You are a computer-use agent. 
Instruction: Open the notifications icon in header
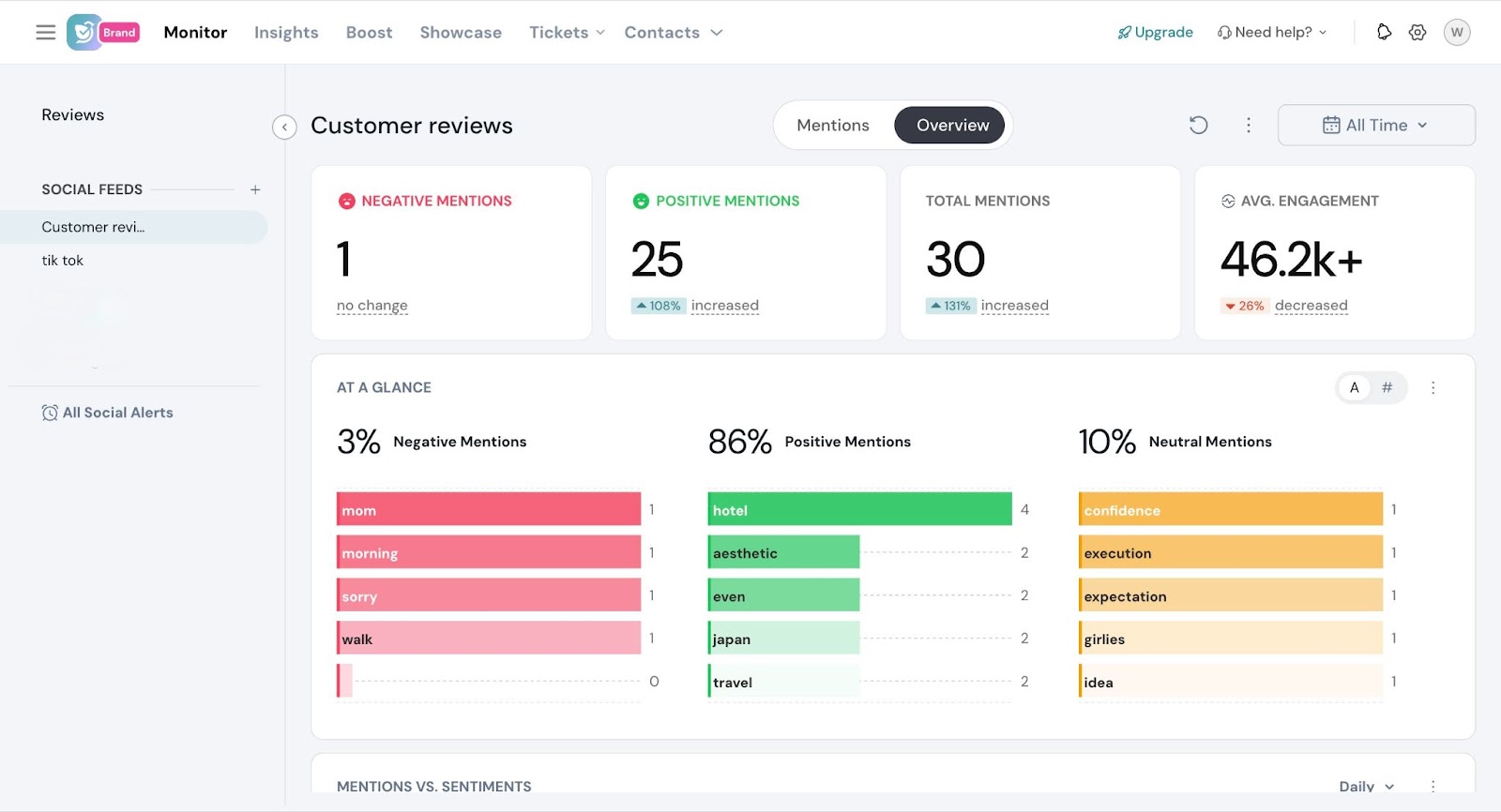1384,33
